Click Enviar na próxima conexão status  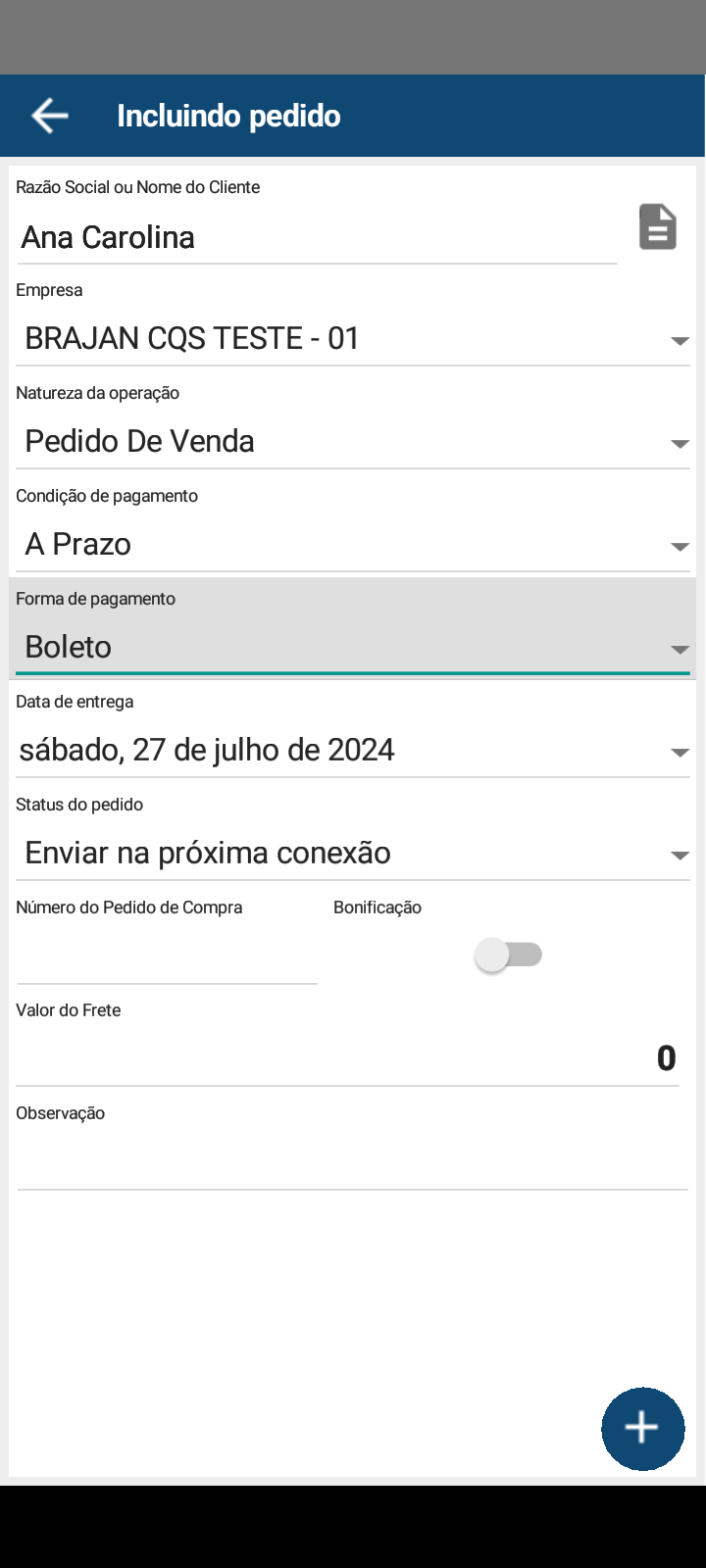tap(208, 853)
